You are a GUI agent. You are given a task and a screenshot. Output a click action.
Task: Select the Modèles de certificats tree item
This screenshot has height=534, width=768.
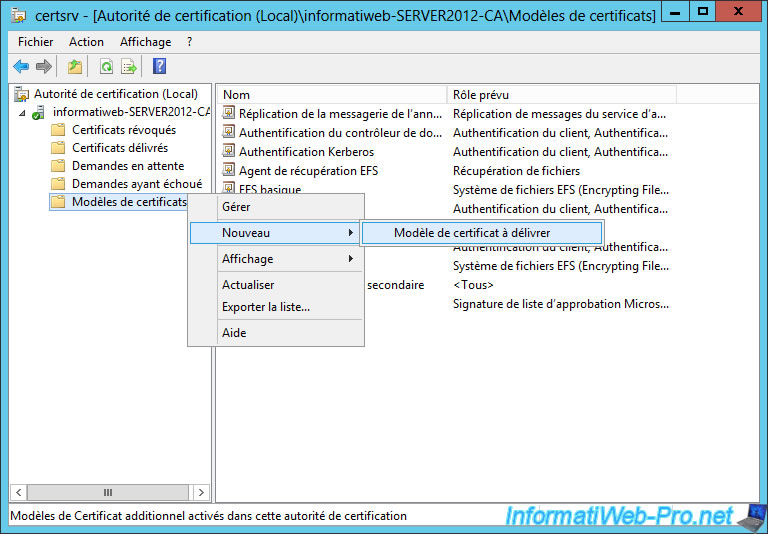point(129,202)
